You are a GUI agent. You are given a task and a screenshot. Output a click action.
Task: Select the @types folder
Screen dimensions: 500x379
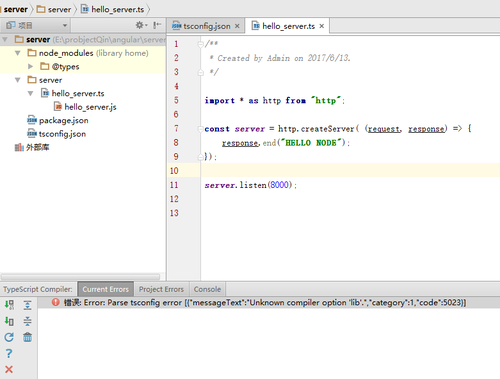(x=60, y=66)
